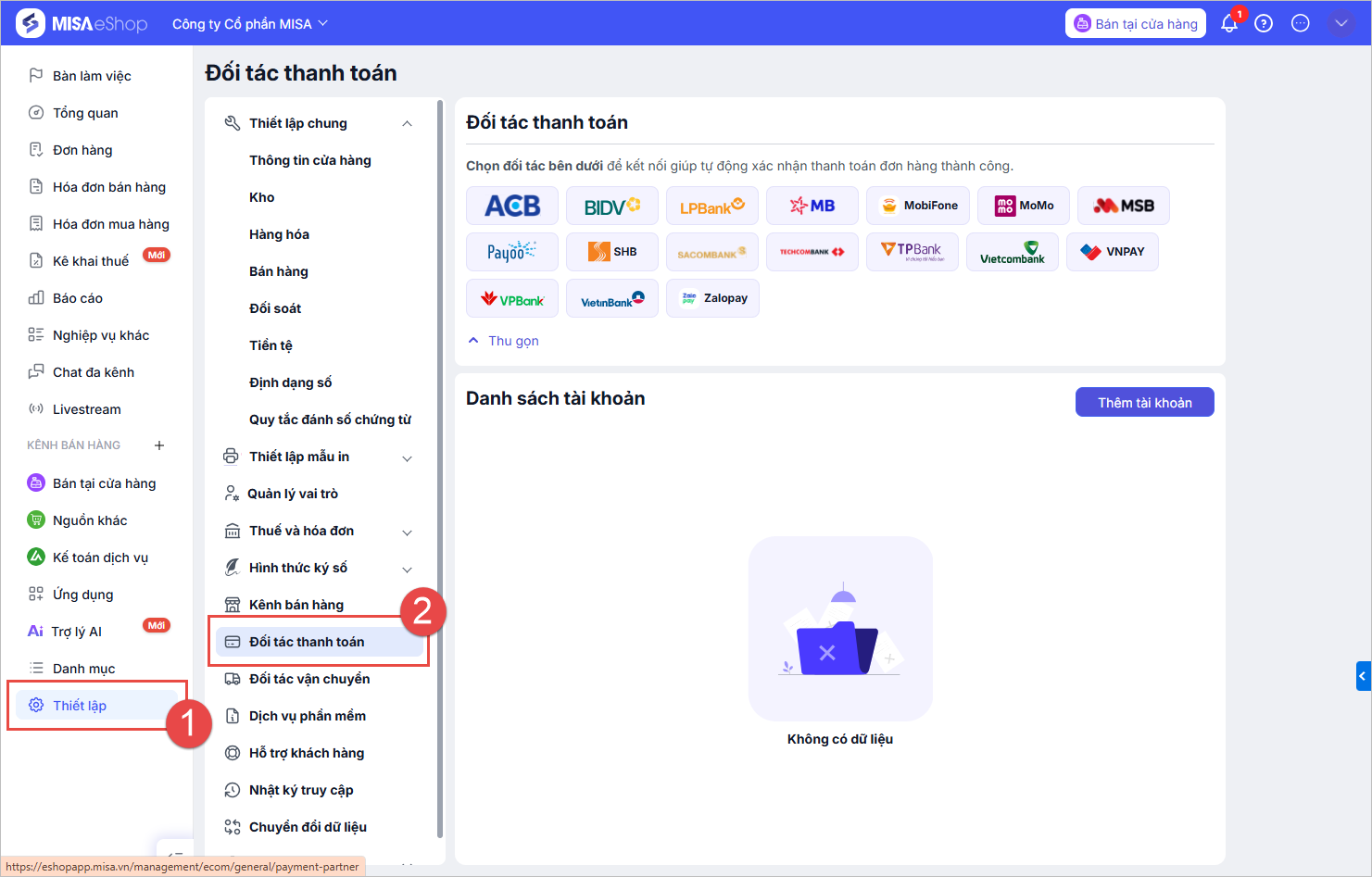The height and width of the screenshot is (877, 1372).
Task: Open Chat đa kênh
Action: point(94,372)
